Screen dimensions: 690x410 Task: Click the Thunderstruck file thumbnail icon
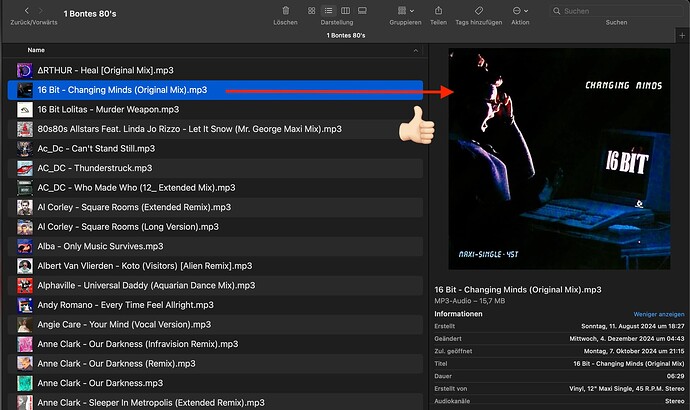[25, 168]
